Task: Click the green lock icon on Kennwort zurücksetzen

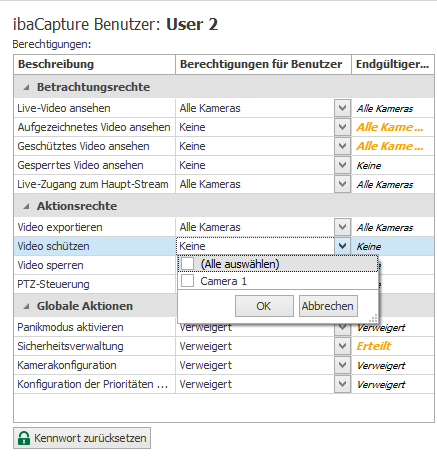Action: (x=24, y=438)
